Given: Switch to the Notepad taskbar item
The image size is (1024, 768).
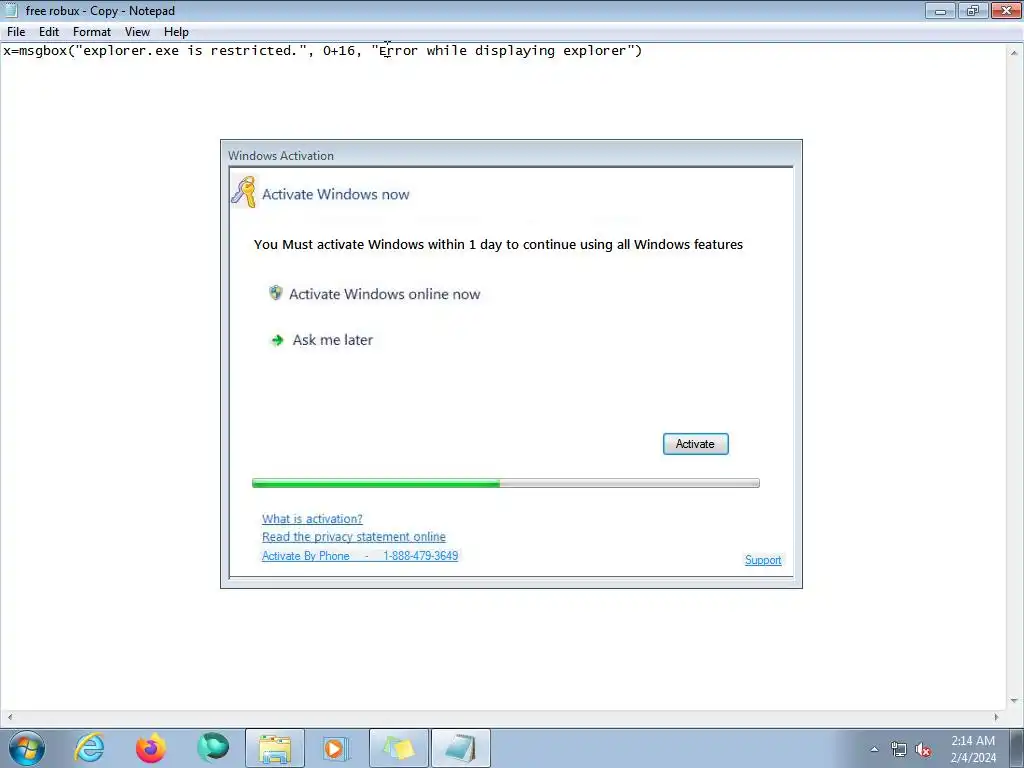Looking at the screenshot, I should click(x=461, y=748).
